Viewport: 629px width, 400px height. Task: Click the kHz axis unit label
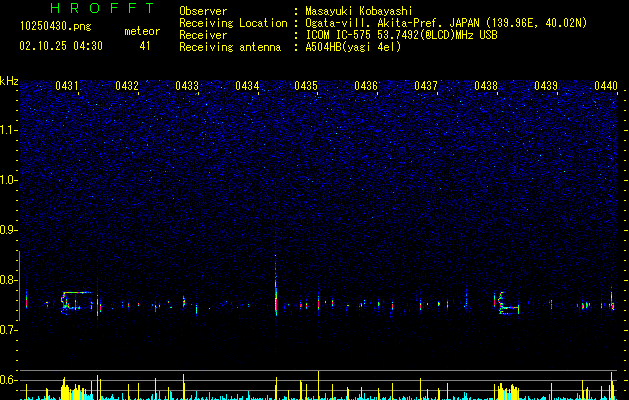[9, 81]
